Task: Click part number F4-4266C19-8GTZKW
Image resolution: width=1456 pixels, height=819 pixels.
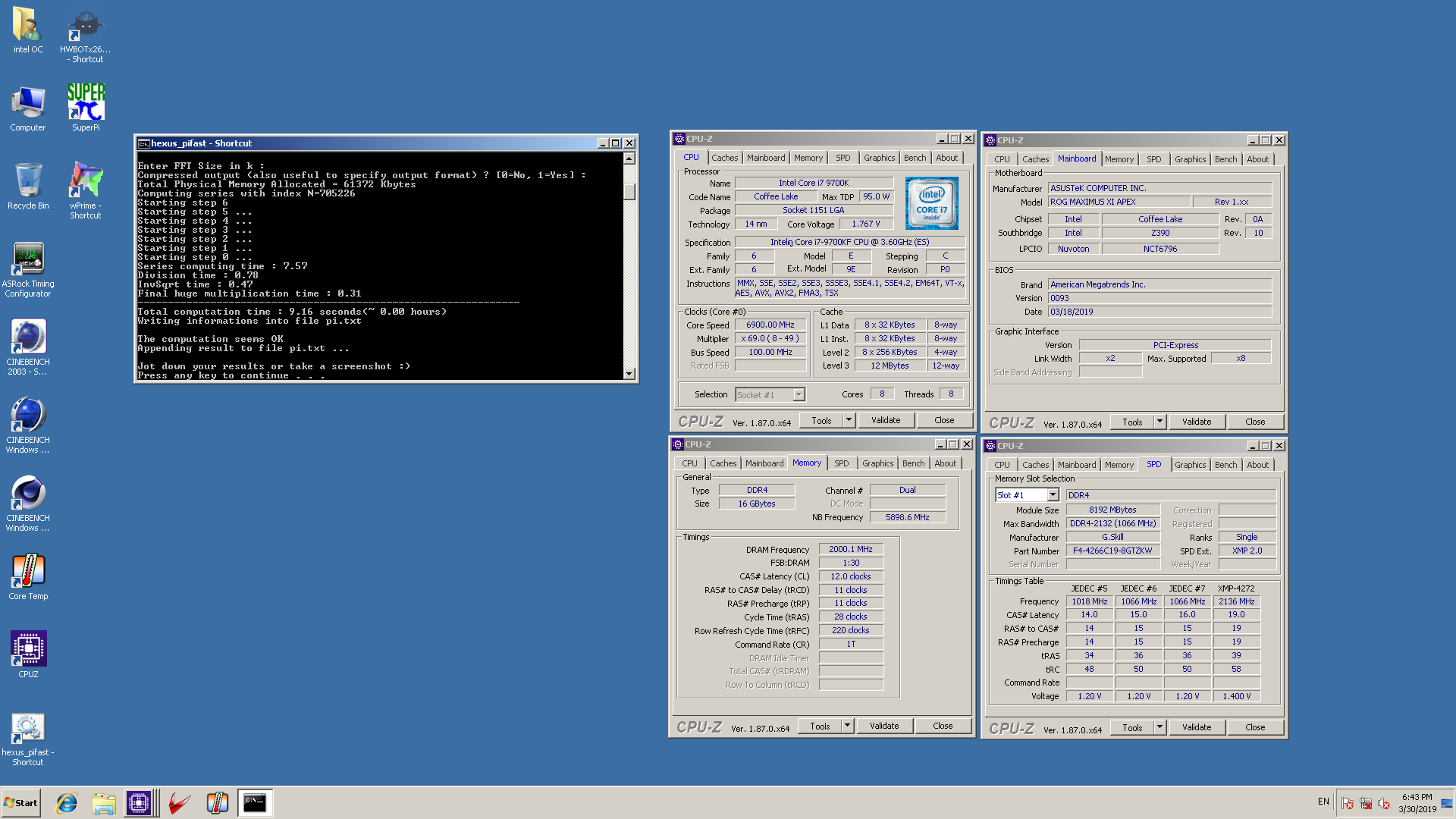Action: coord(1112,551)
